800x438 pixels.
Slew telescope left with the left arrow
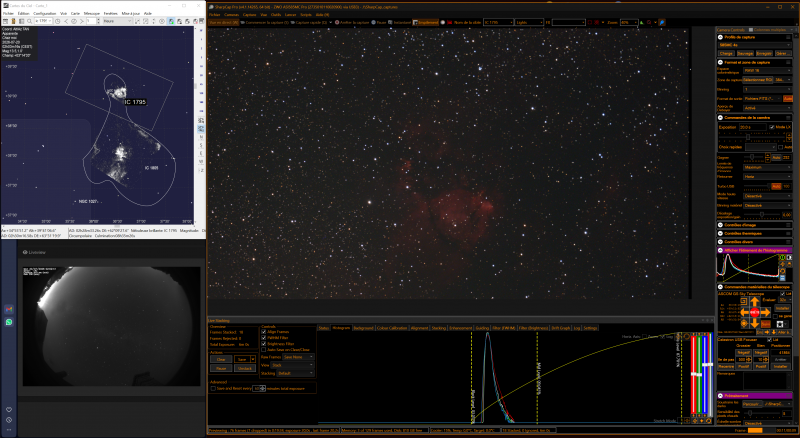tap(744, 312)
